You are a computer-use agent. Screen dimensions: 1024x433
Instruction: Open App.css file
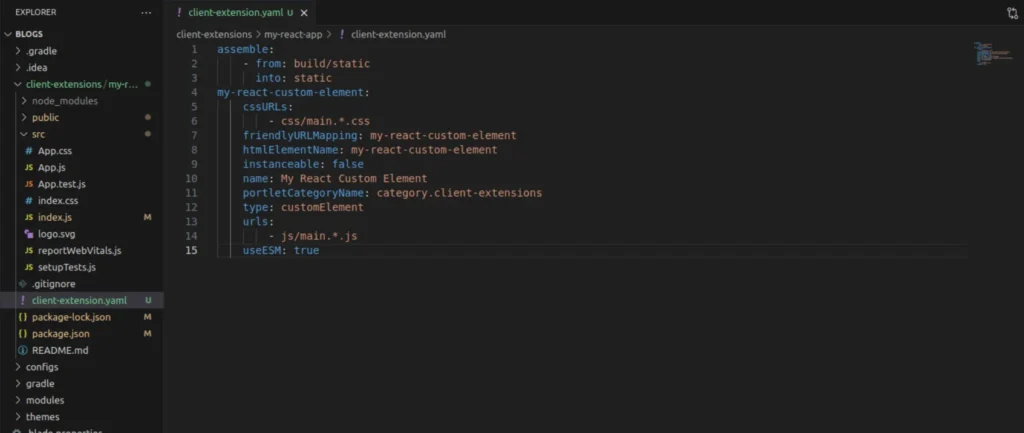point(55,151)
